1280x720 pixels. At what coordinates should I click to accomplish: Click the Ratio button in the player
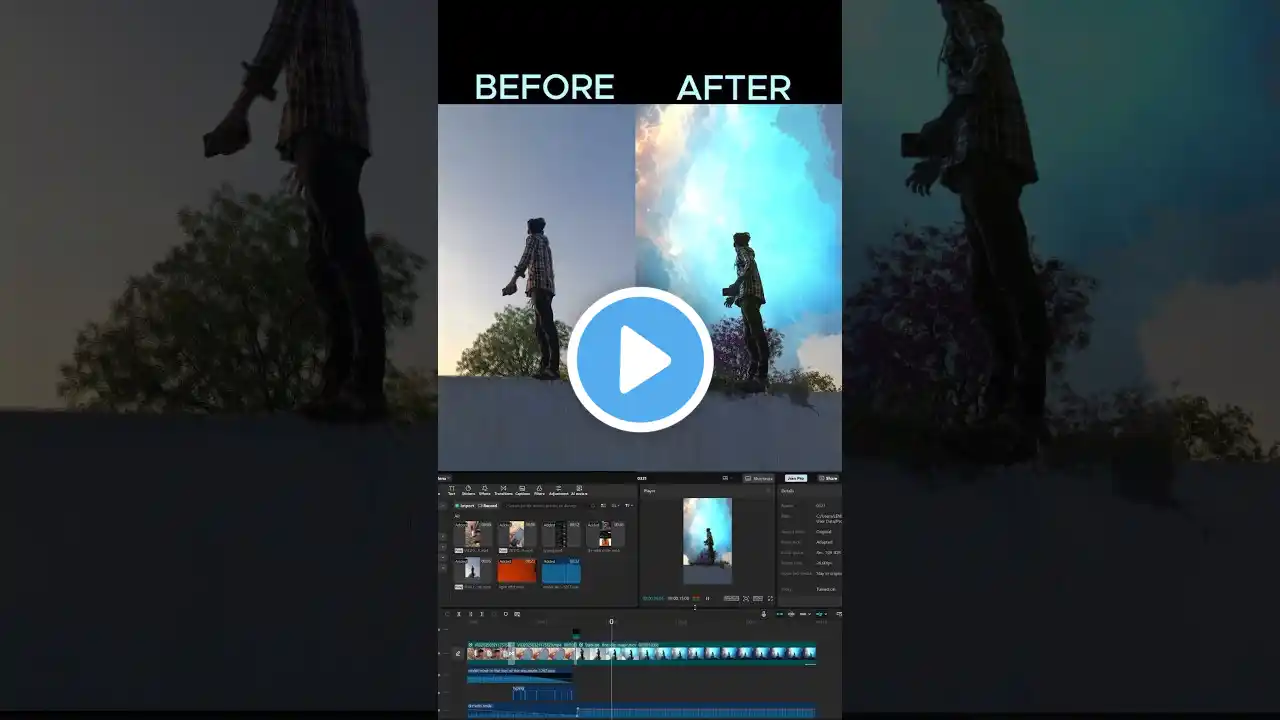tap(758, 598)
